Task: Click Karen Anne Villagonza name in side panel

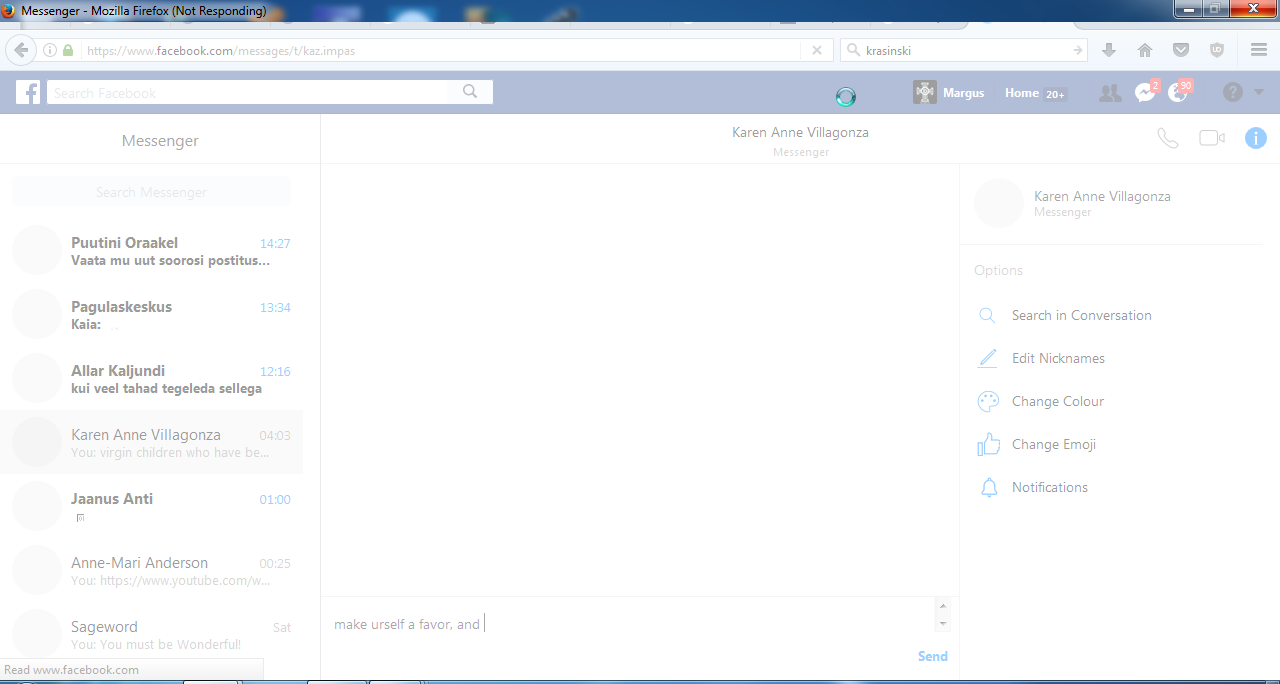Action: (x=1102, y=196)
